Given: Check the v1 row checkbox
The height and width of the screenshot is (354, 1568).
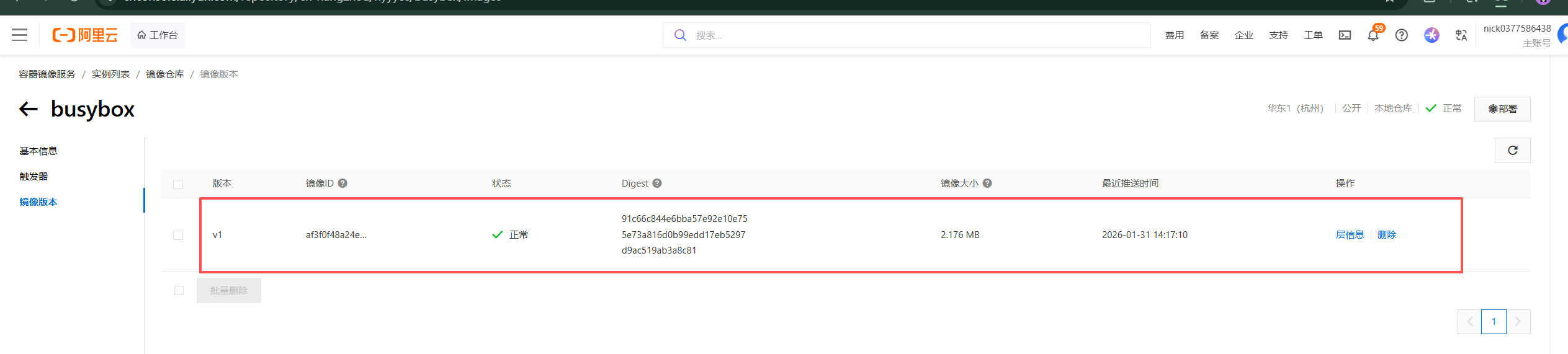Looking at the screenshot, I should pos(178,235).
